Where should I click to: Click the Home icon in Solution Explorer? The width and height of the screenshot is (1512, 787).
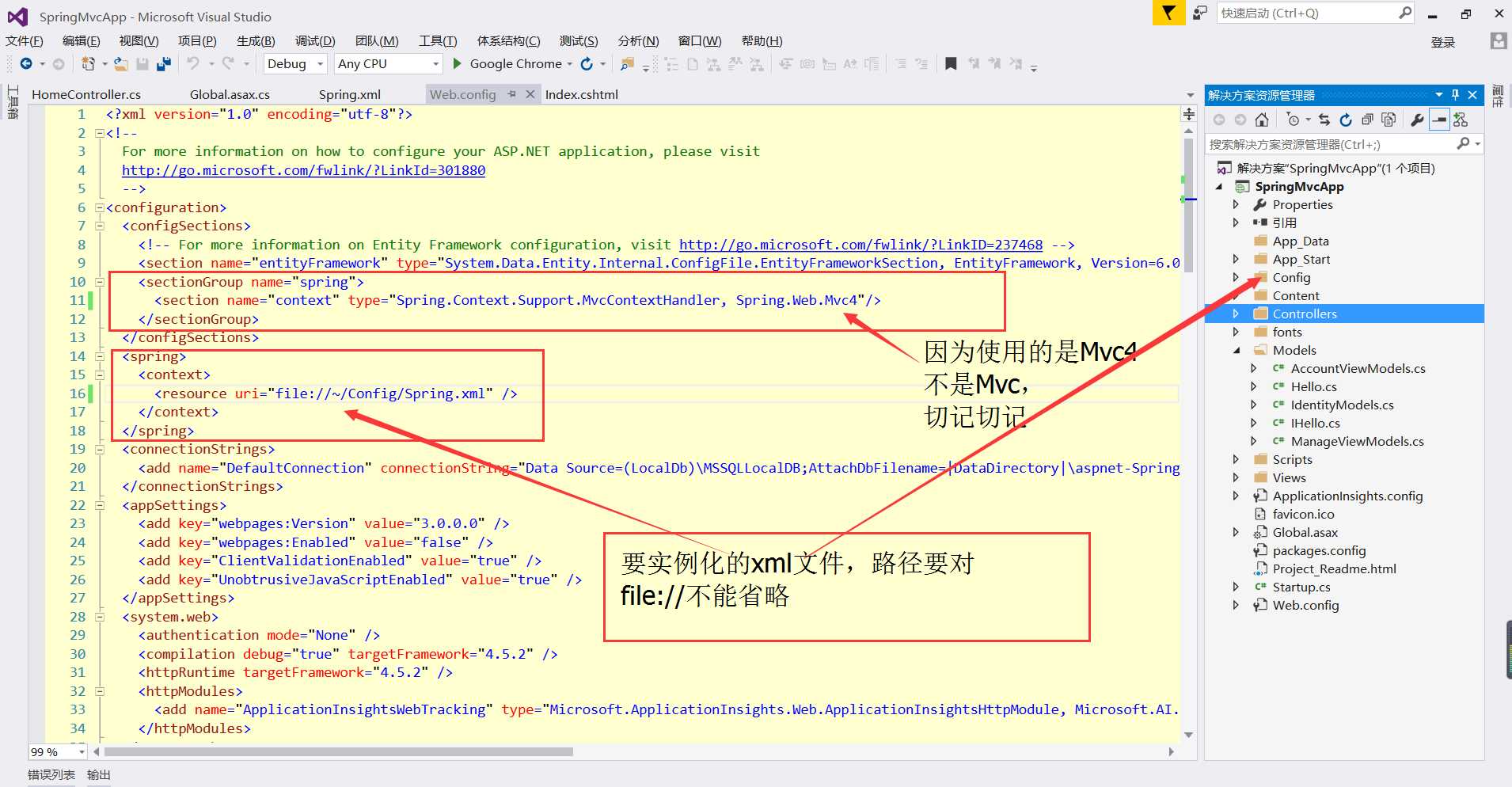(x=1262, y=120)
